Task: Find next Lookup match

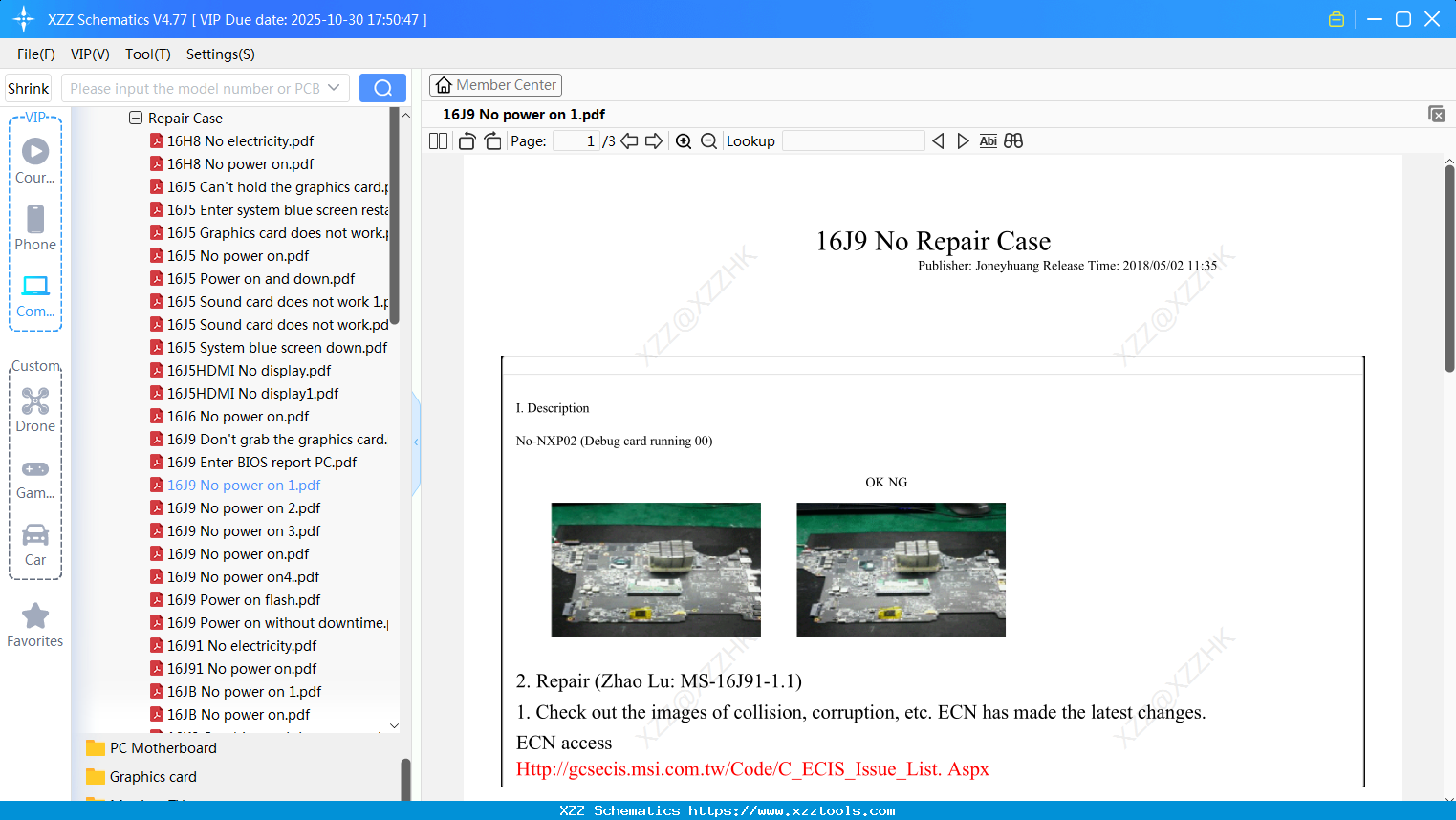Action: pos(963,141)
